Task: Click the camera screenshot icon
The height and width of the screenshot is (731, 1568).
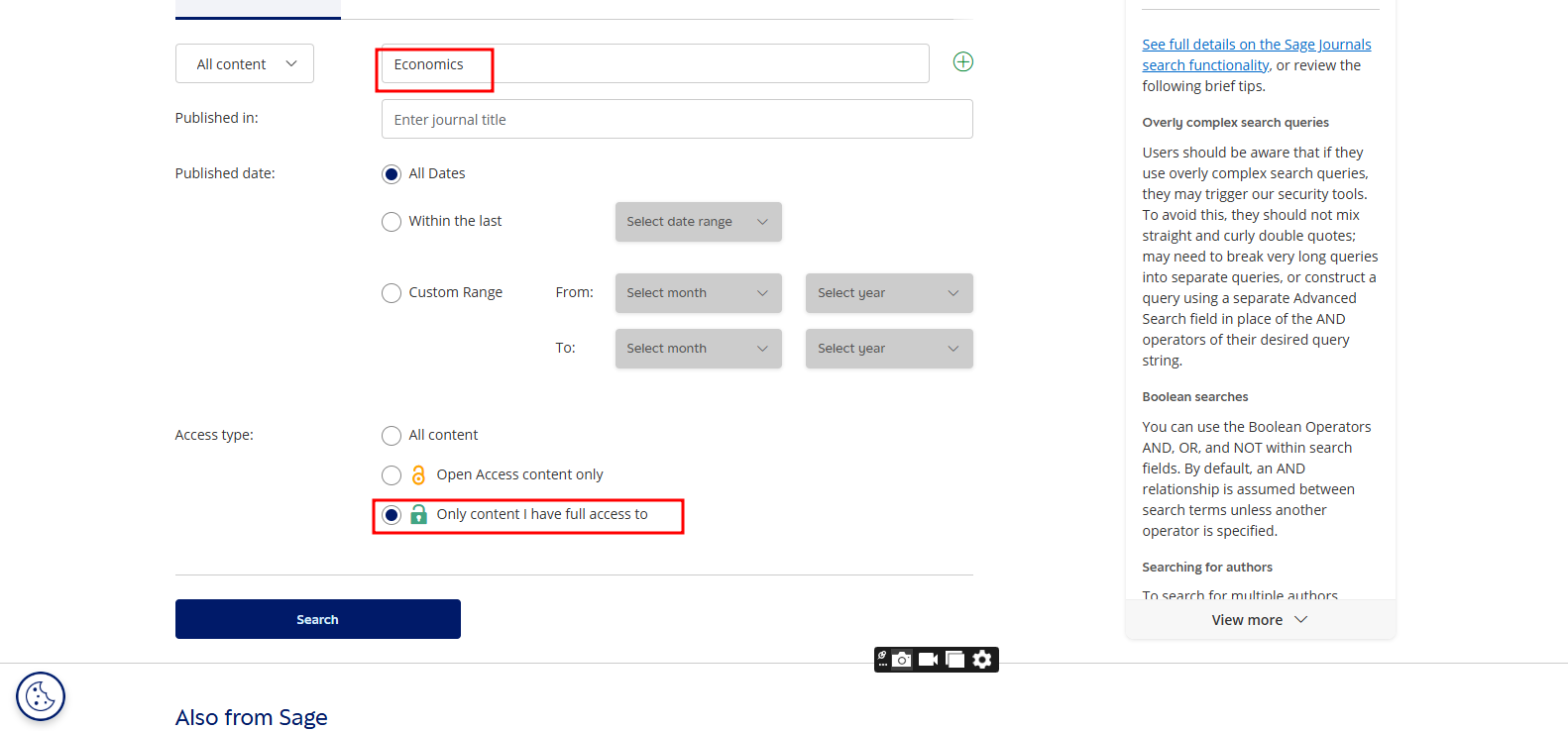Action: click(x=902, y=660)
